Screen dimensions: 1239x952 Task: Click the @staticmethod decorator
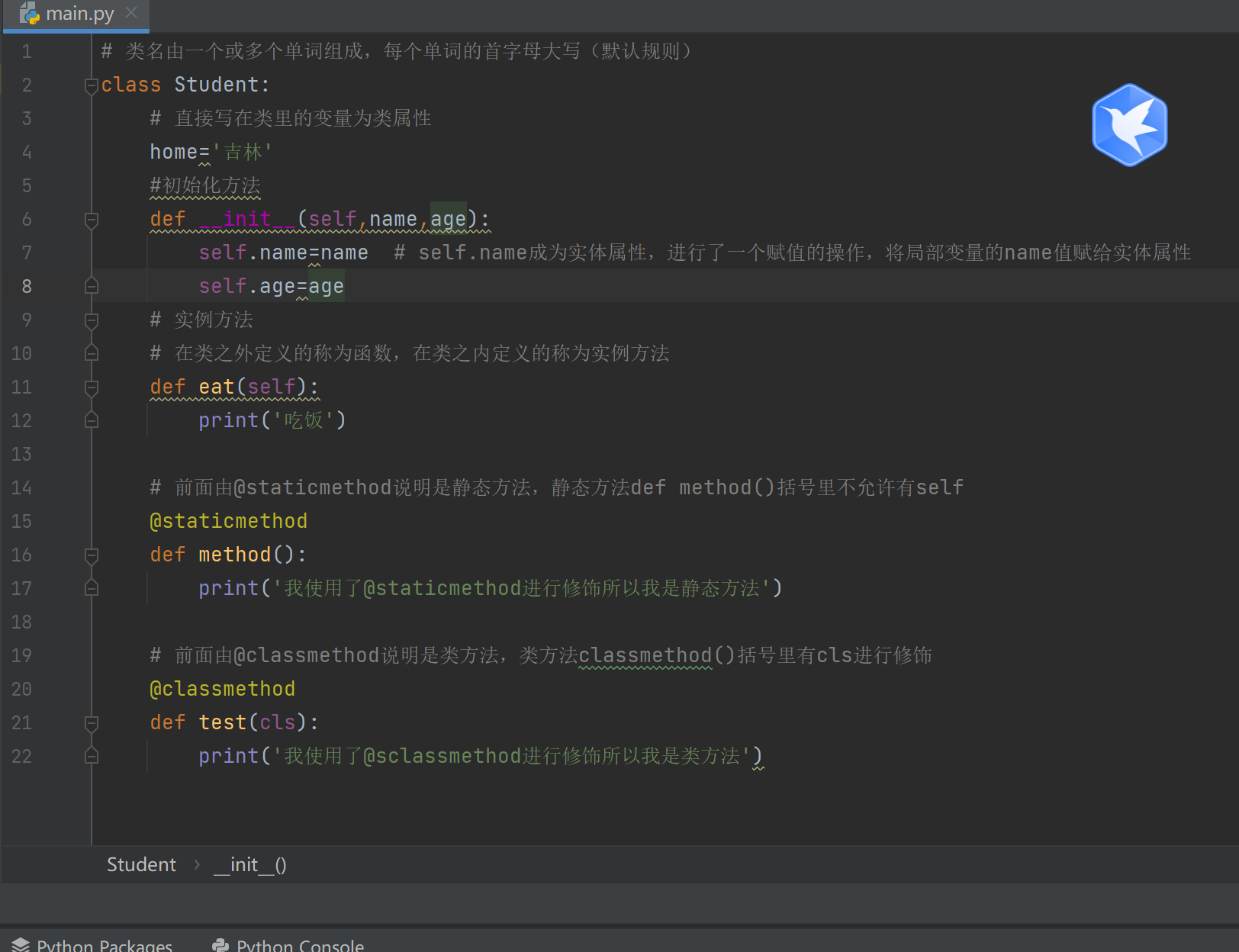click(x=229, y=521)
